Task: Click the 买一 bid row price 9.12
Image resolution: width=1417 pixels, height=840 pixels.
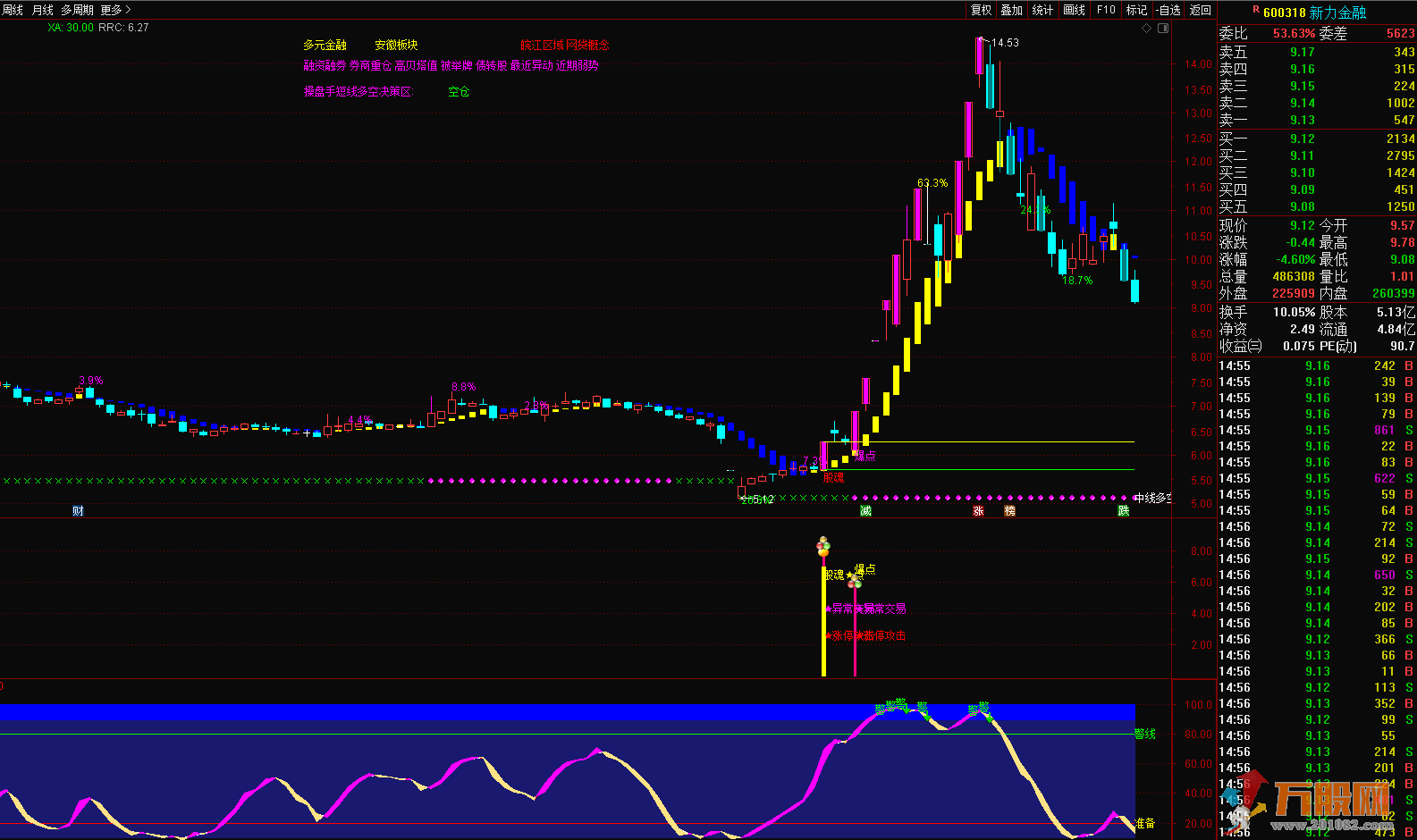Action: pos(1303,139)
